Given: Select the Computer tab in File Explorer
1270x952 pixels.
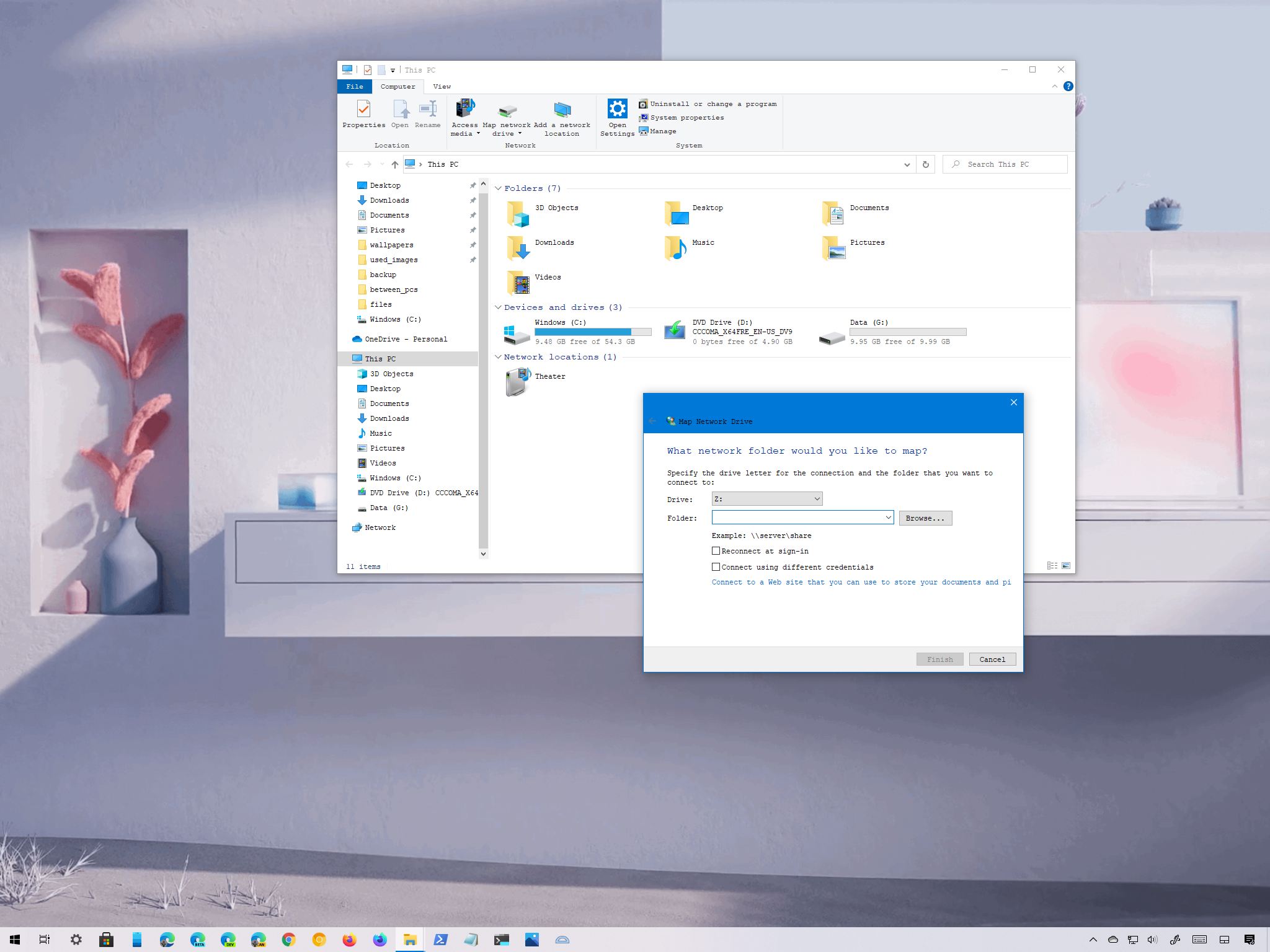Looking at the screenshot, I should (397, 86).
